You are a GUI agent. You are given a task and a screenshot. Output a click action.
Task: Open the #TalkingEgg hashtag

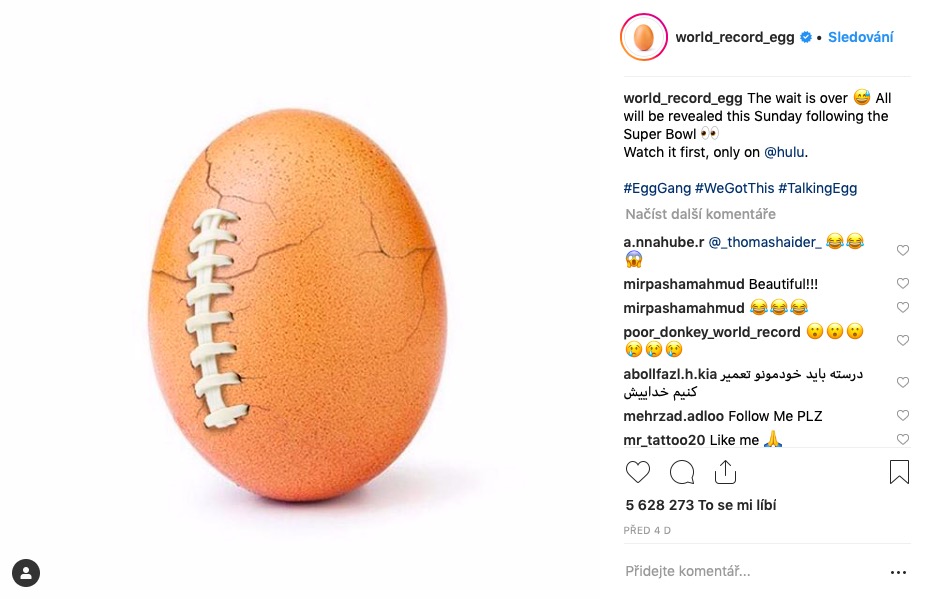tap(818, 188)
